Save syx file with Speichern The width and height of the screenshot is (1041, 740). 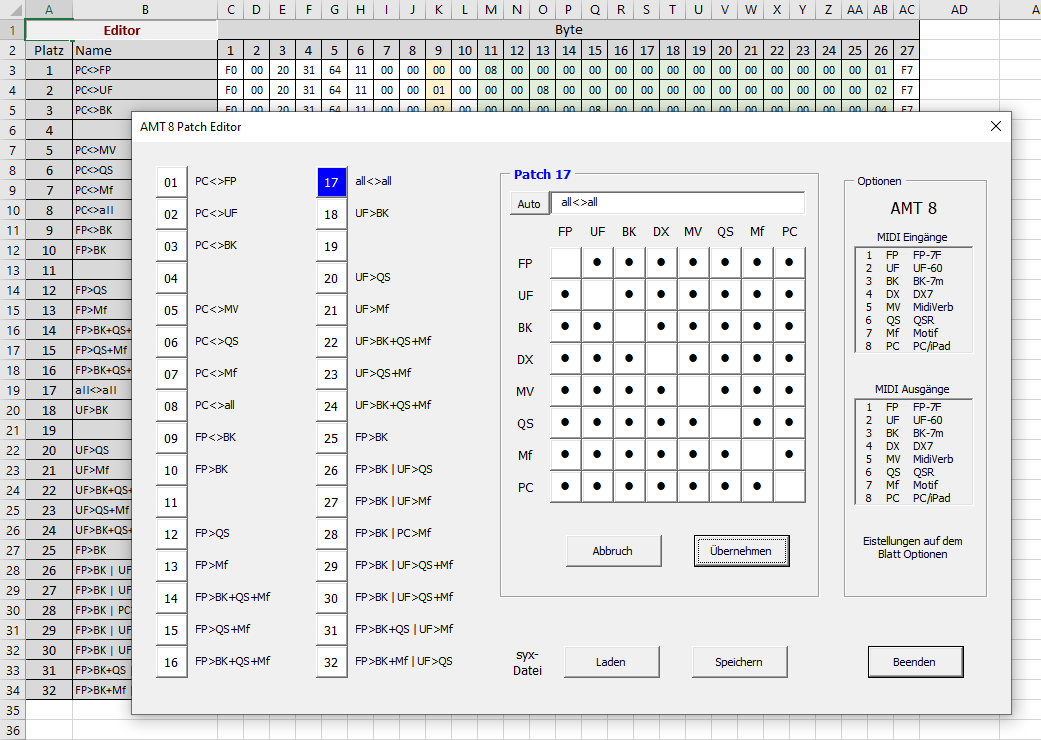(x=739, y=662)
